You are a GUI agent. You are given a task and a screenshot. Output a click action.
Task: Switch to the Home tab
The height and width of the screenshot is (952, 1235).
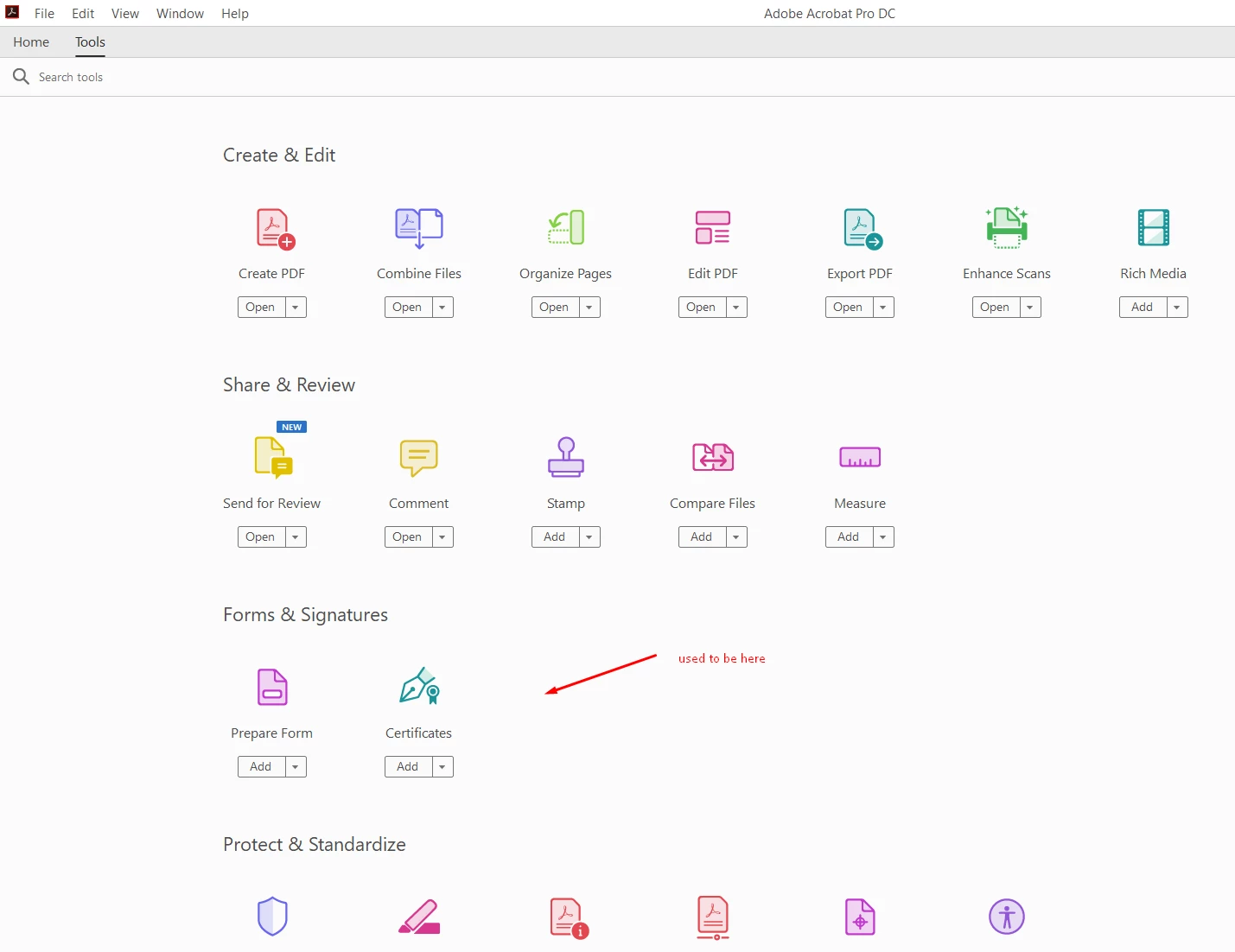pyautogui.click(x=31, y=41)
